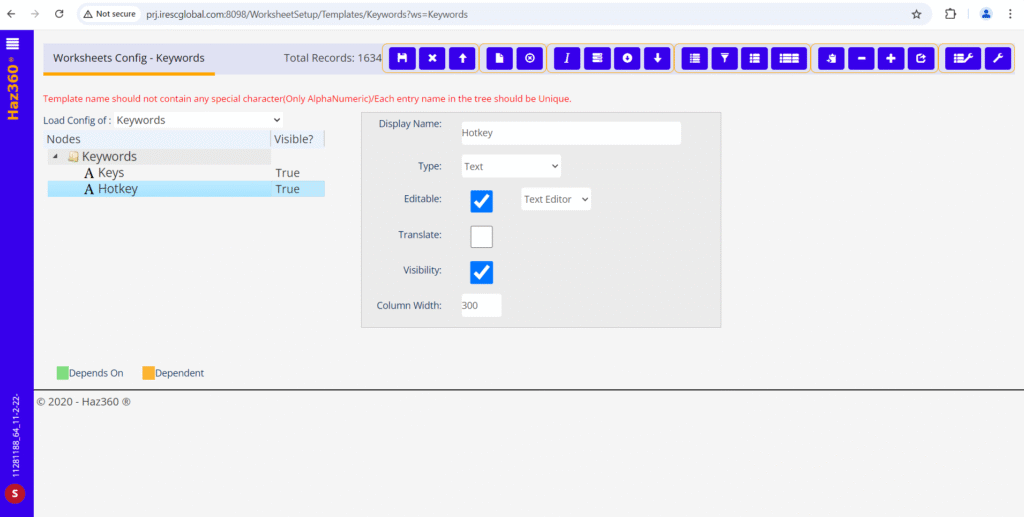
Task: Click the filter funnel toolbar icon
Action: tap(724, 59)
